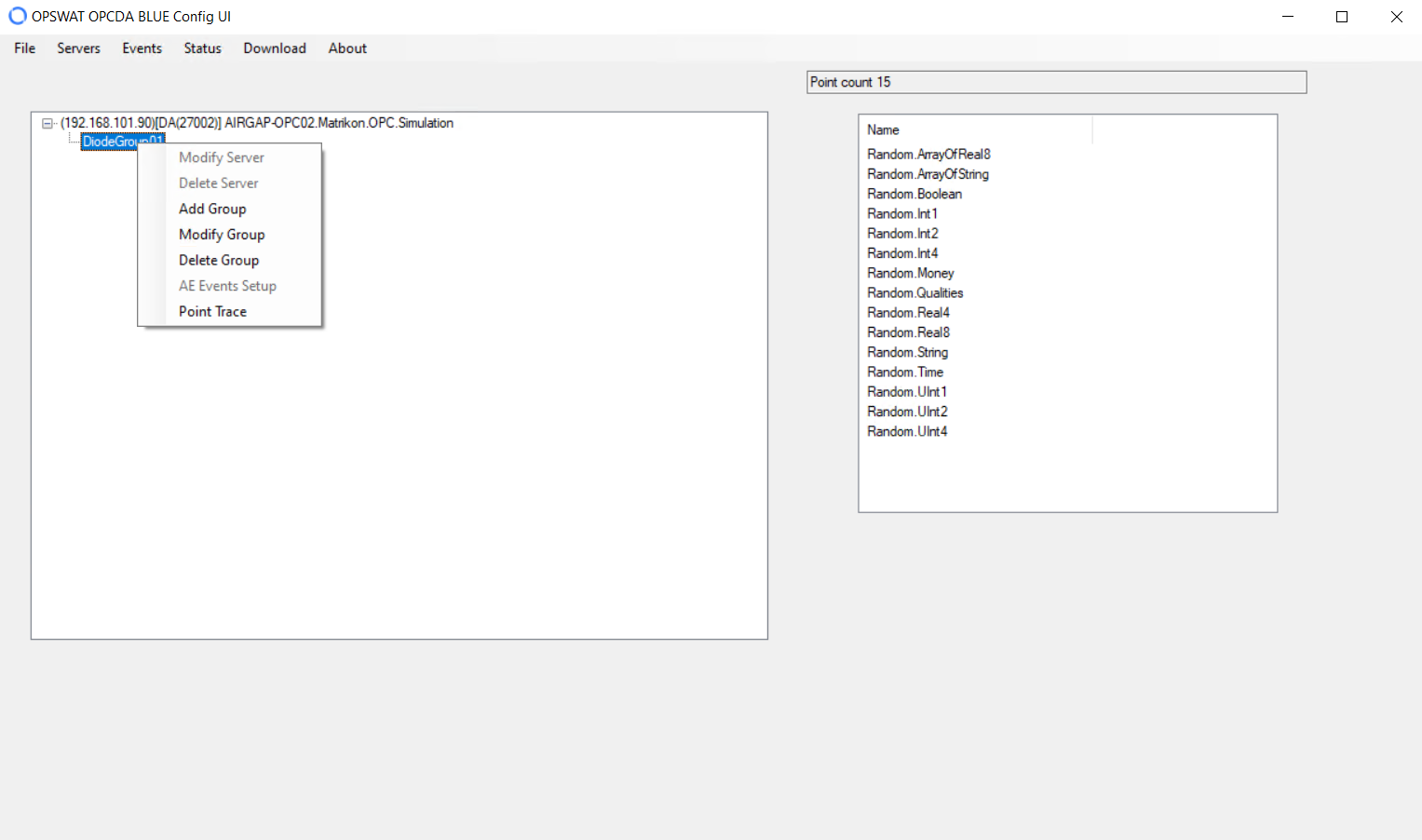The width and height of the screenshot is (1422, 840).
Task: Open the File menu
Action: (25, 48)
